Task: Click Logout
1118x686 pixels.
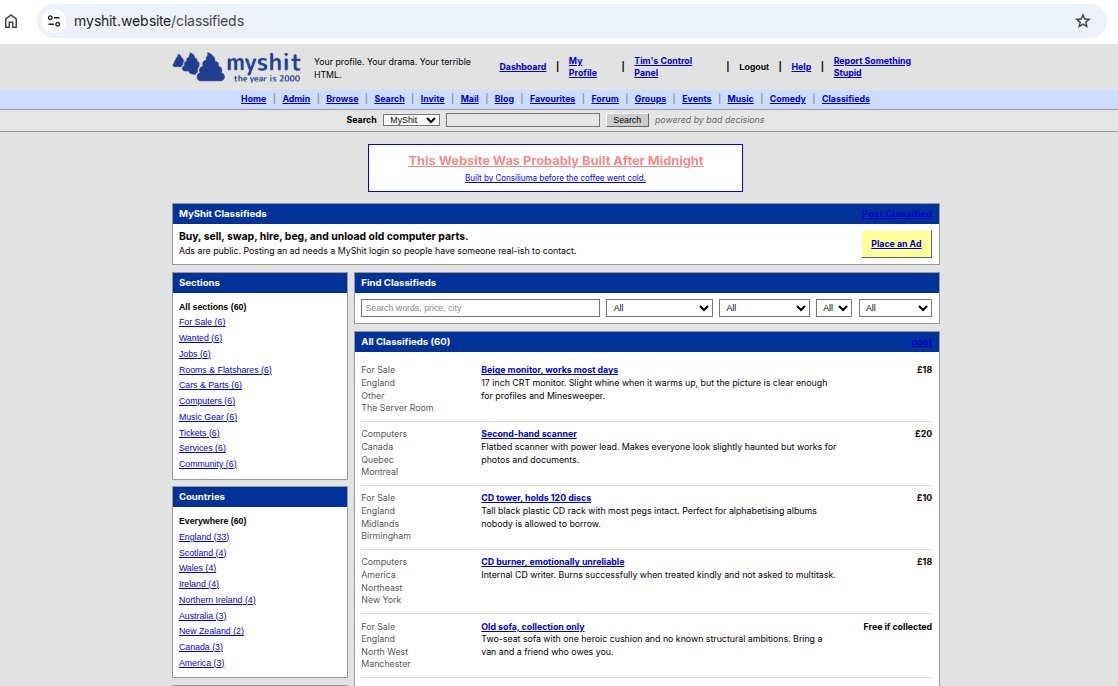Action: tap(754, 67)
